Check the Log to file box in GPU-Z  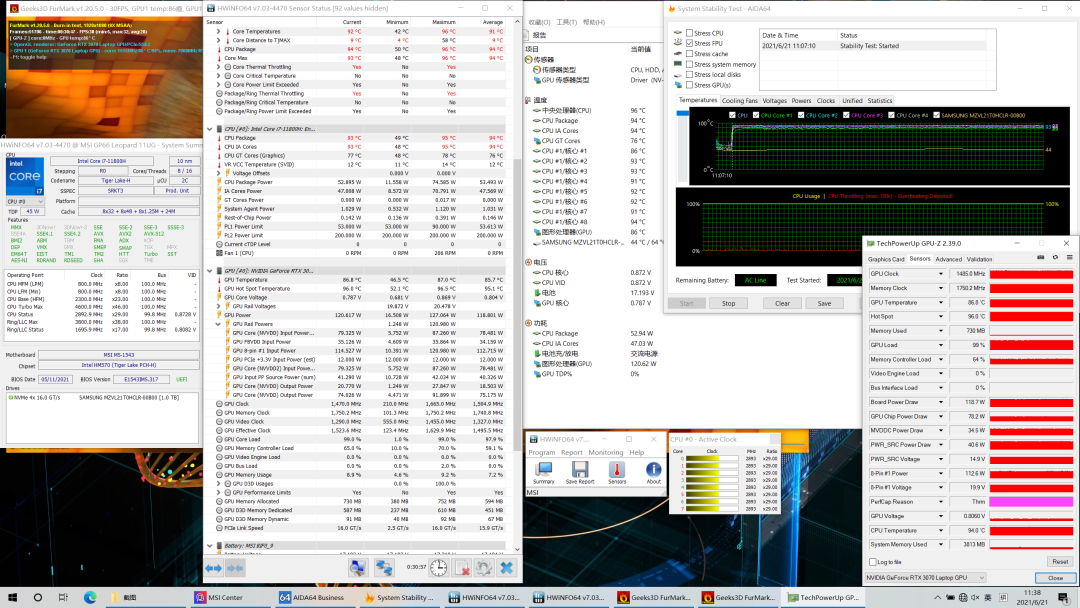tap(872, 562)
